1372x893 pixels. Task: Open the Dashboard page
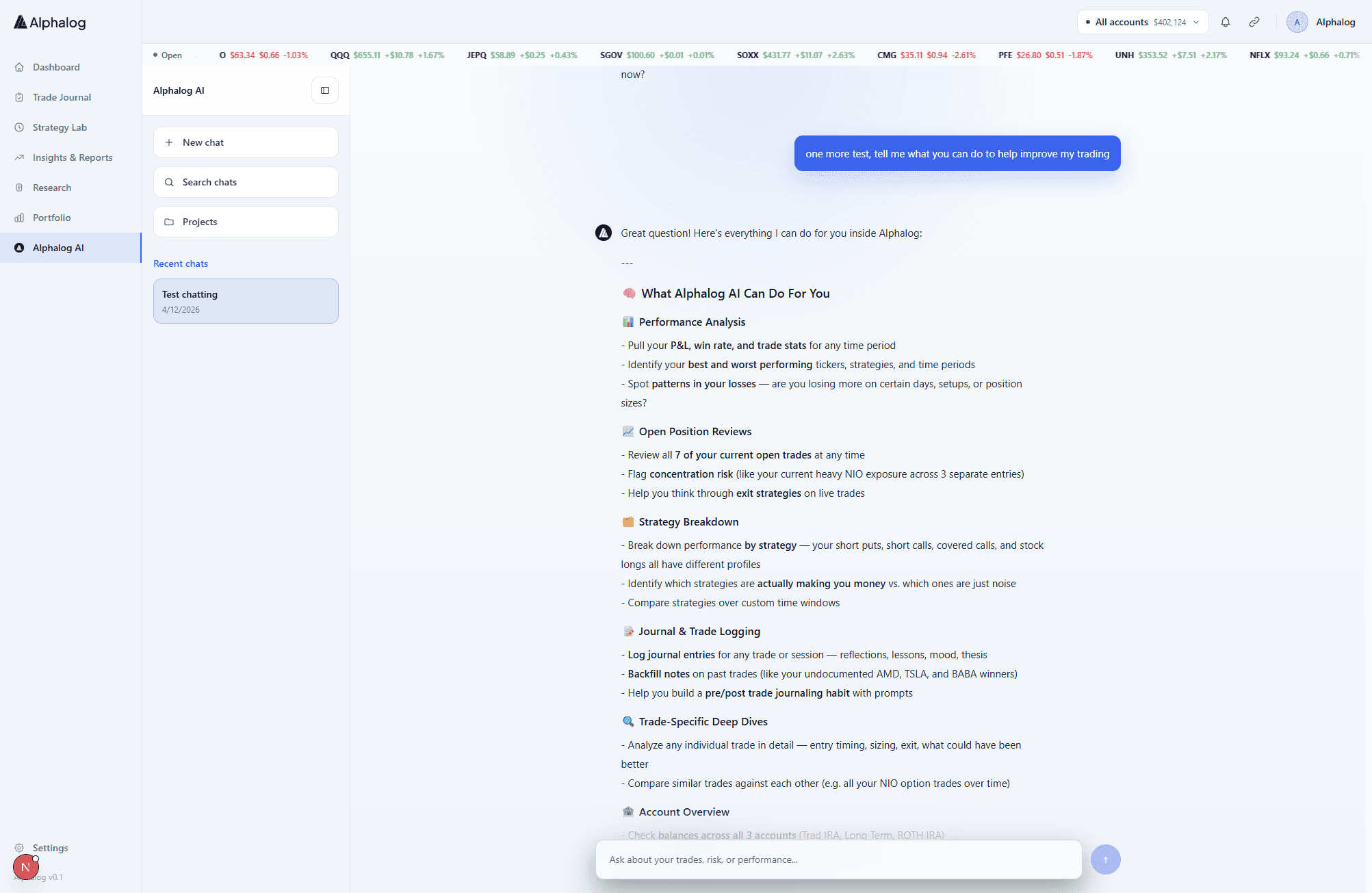[x=70, y=67]
